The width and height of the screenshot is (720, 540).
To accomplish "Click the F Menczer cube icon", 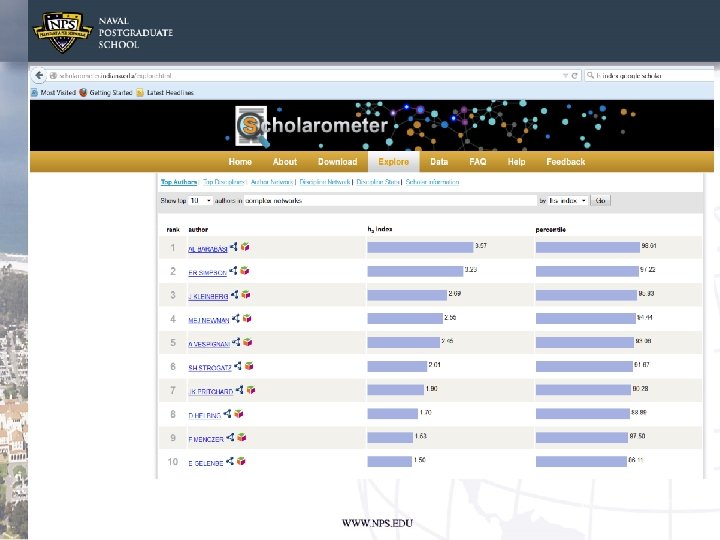I will [x=242, y=438].
